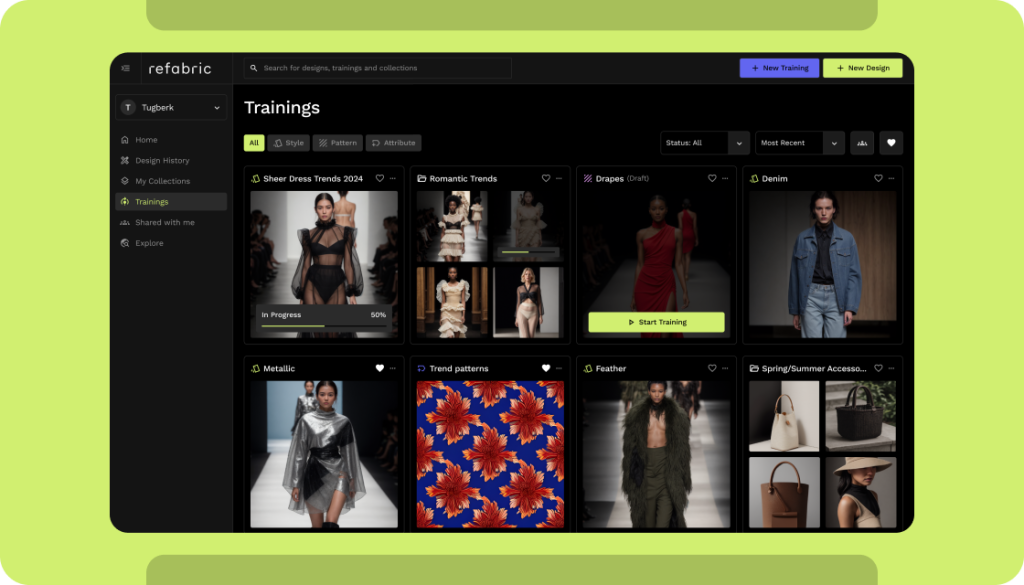Click the attribute icon on Trend patterns card
This screenshot has width=1024, height=585.
422,368
